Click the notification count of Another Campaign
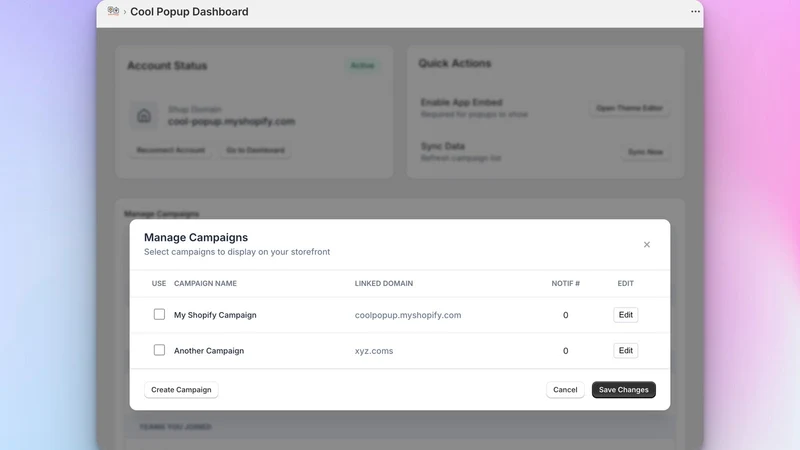 click(x=565, y=351)
